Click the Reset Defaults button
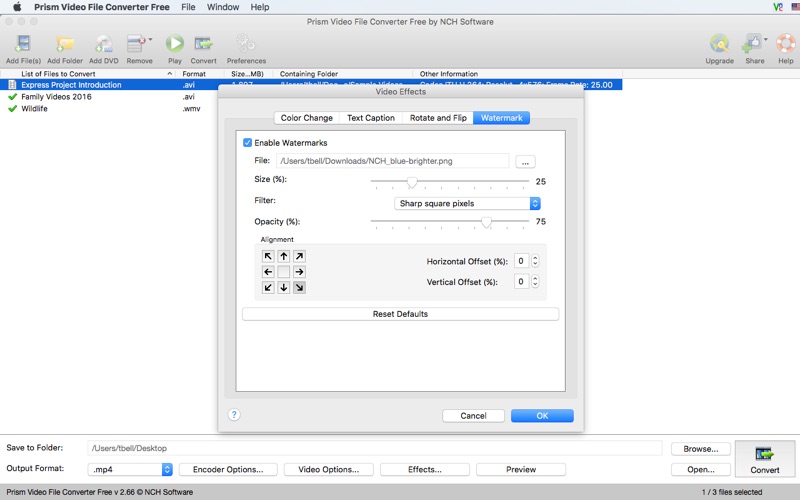The image size is (800, 500). tap(400, 314)
